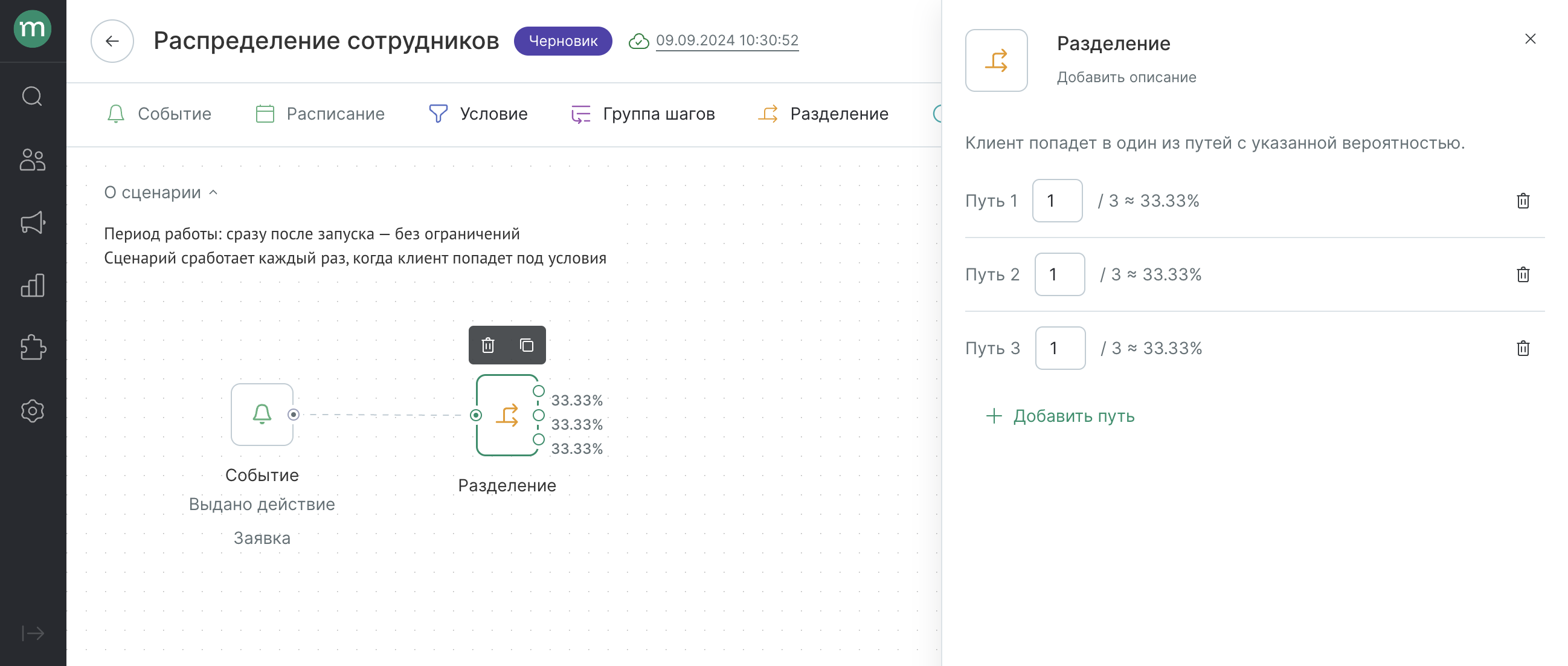This screenshot has height=666, width=1568.
Task: Collapse the О сценарии section
Action: [161, 192]
